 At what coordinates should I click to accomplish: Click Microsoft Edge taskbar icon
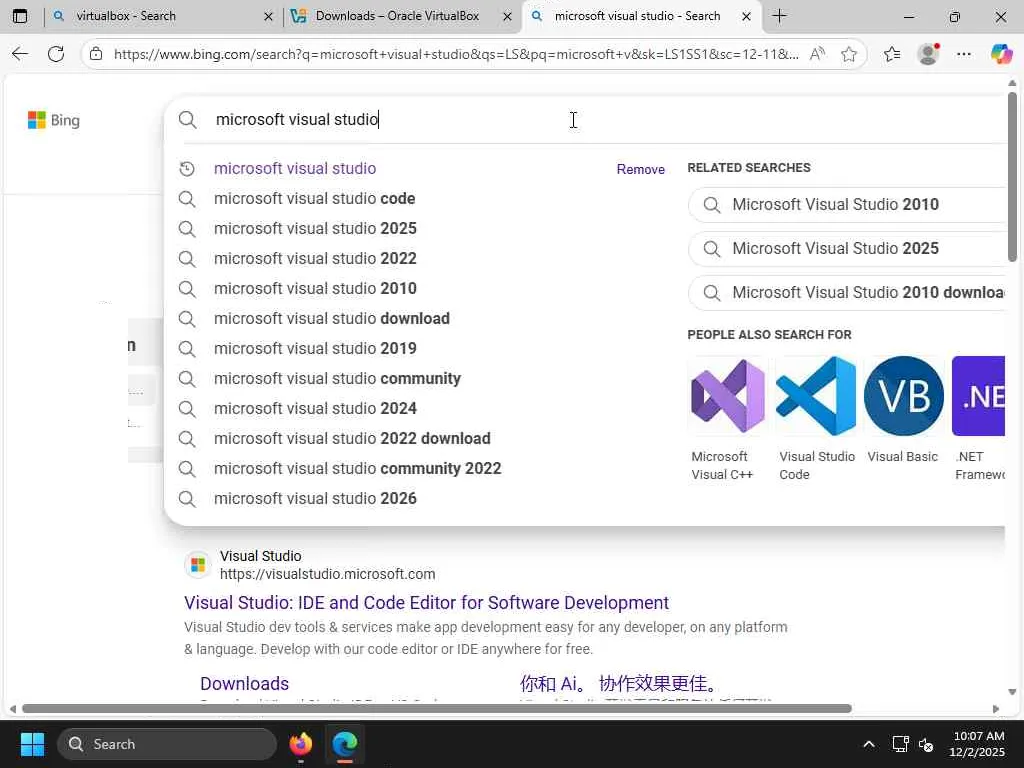345,744
